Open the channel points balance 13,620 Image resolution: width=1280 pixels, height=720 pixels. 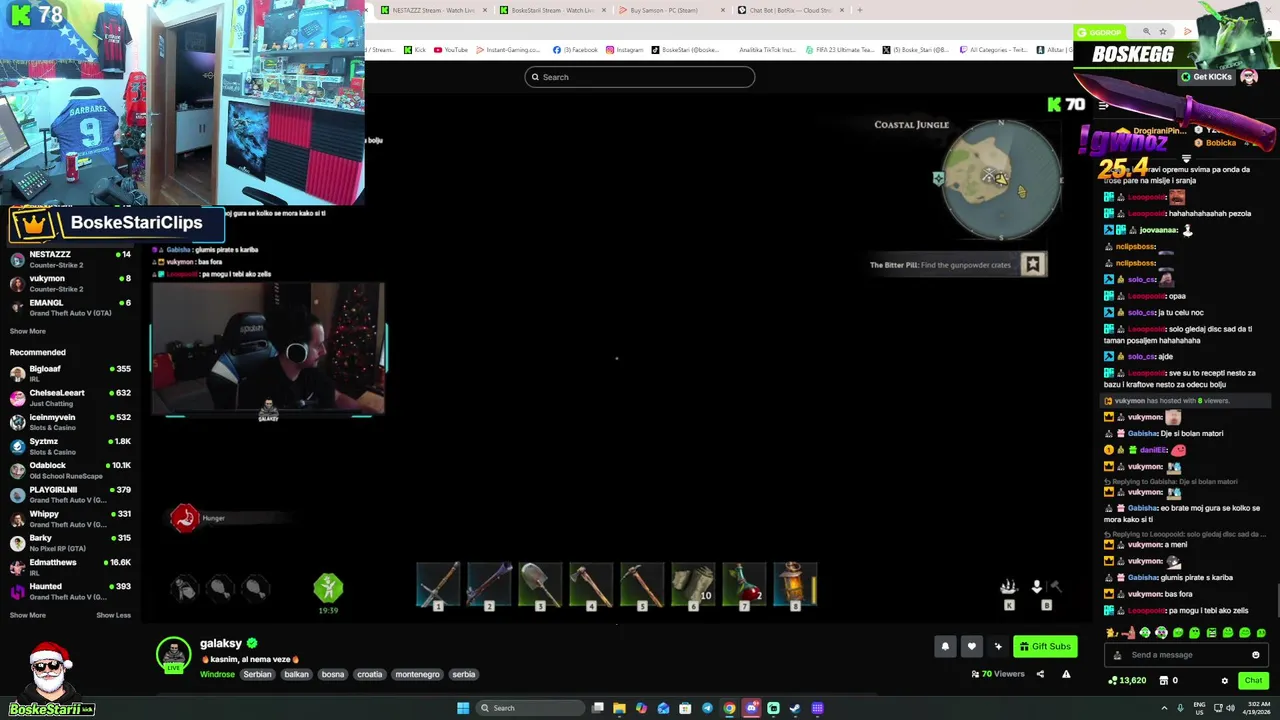(1127, 681)
